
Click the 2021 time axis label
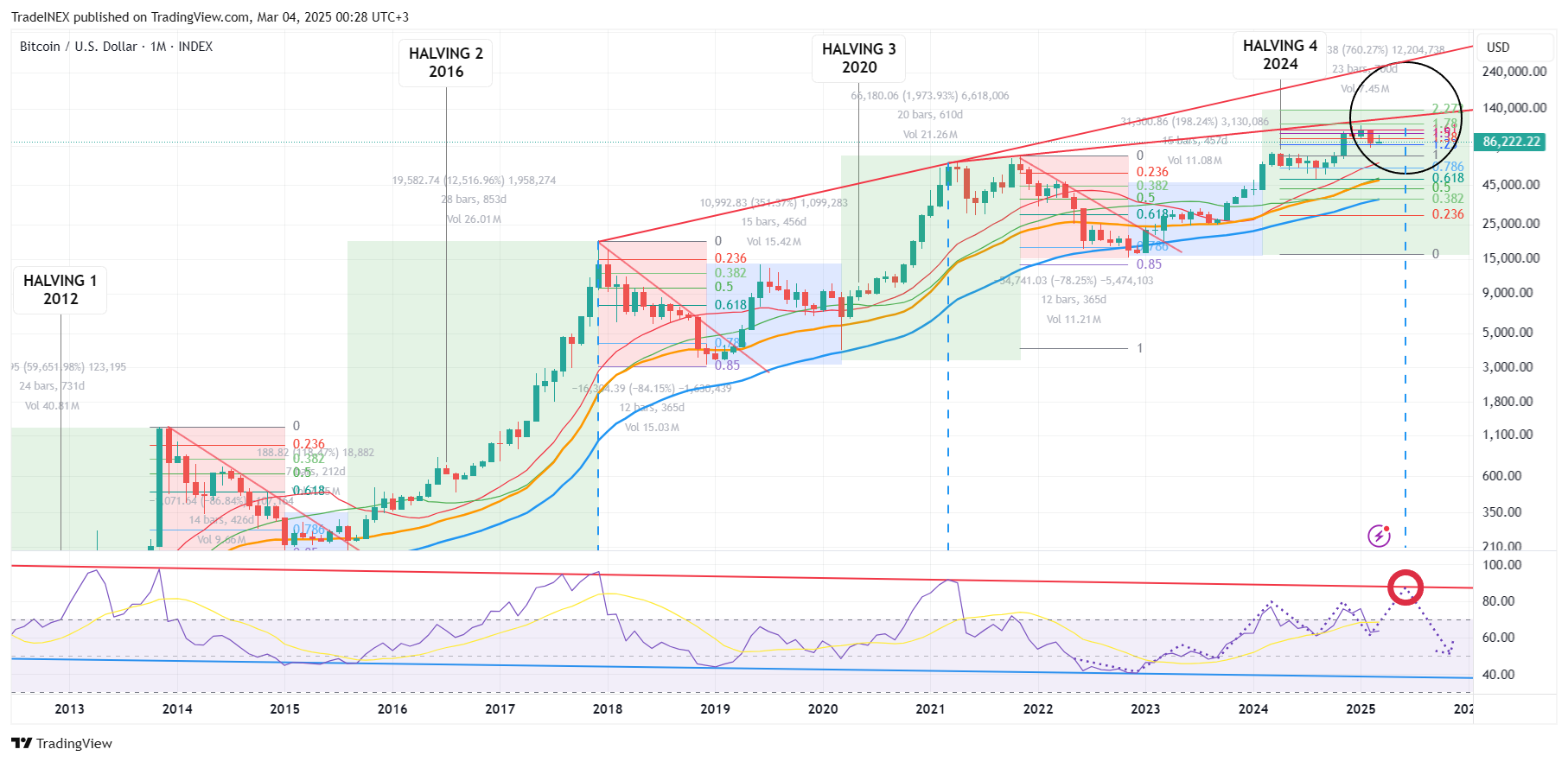point(930,709)
